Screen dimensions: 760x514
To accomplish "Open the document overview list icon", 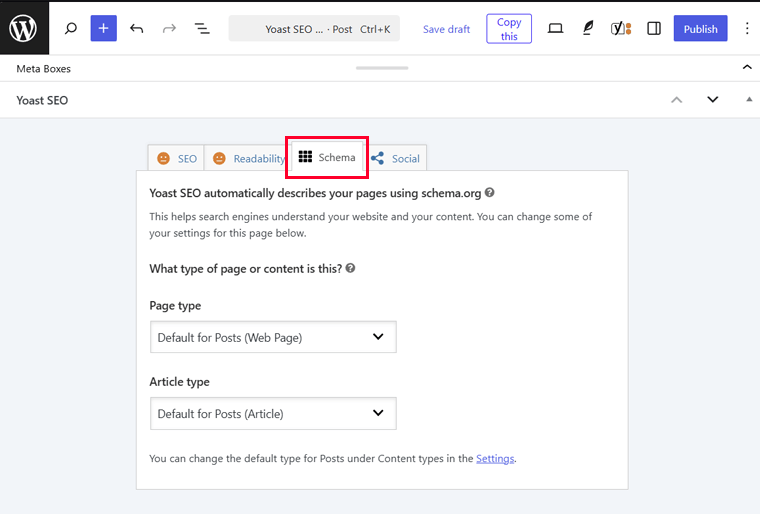I will click(x=202, y=29).
